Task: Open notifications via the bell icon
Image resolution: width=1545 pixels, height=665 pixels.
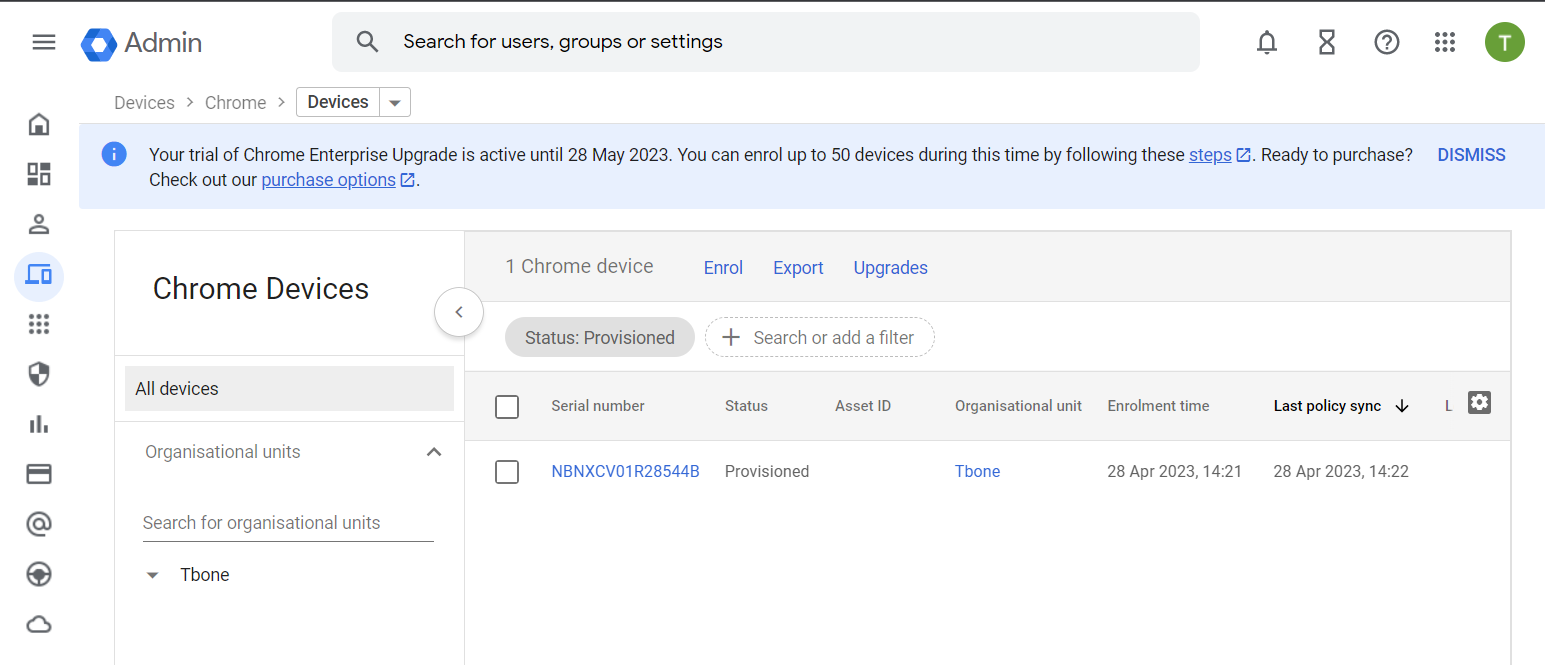Action: 1266,42
